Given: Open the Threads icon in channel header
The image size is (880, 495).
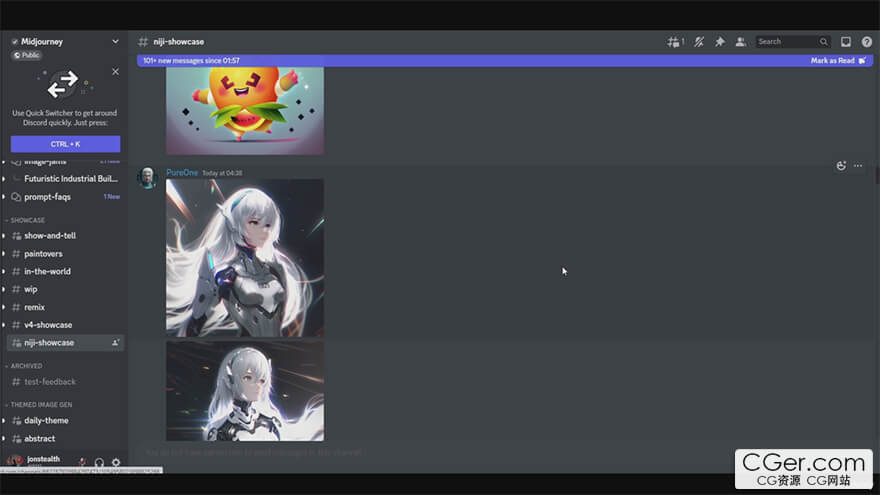Looking at the screenshot, I should pos(675,42).
